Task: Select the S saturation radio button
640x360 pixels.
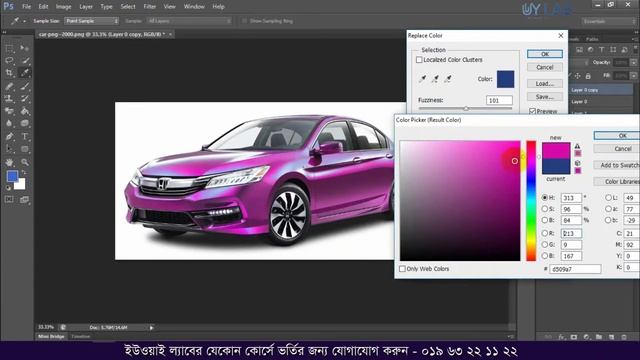Action: point(544,209)
